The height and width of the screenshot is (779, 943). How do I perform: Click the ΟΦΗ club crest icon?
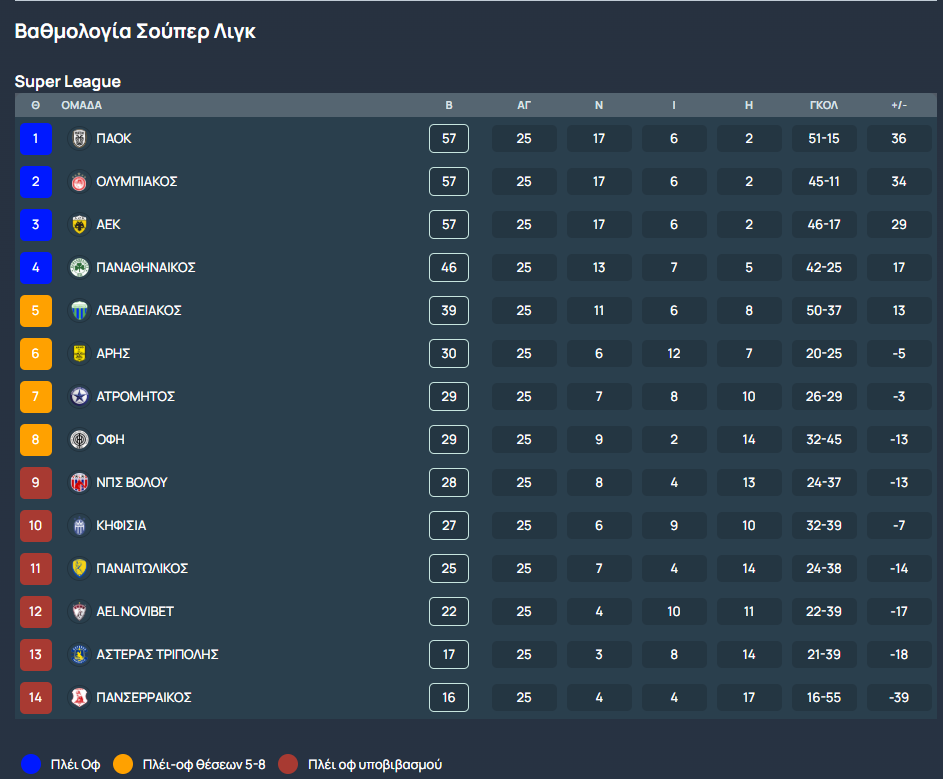pyautogui.click(x=79, y=440)
